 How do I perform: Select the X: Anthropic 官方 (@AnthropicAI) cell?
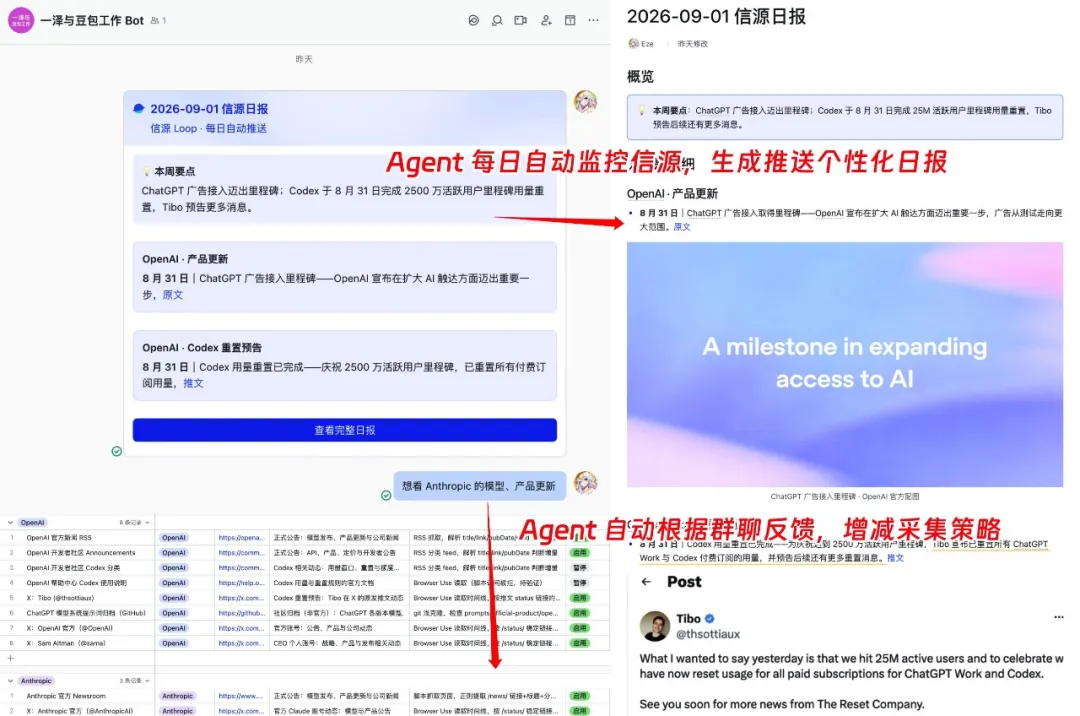coord(80,711)
